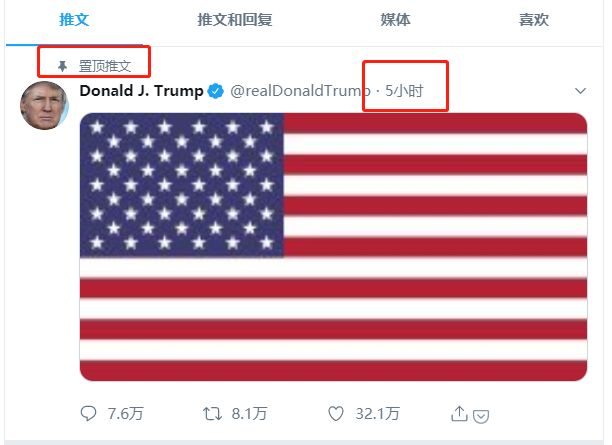Click the reply speech bubble icon
This screenshot has width=612, height=445.
88,413
